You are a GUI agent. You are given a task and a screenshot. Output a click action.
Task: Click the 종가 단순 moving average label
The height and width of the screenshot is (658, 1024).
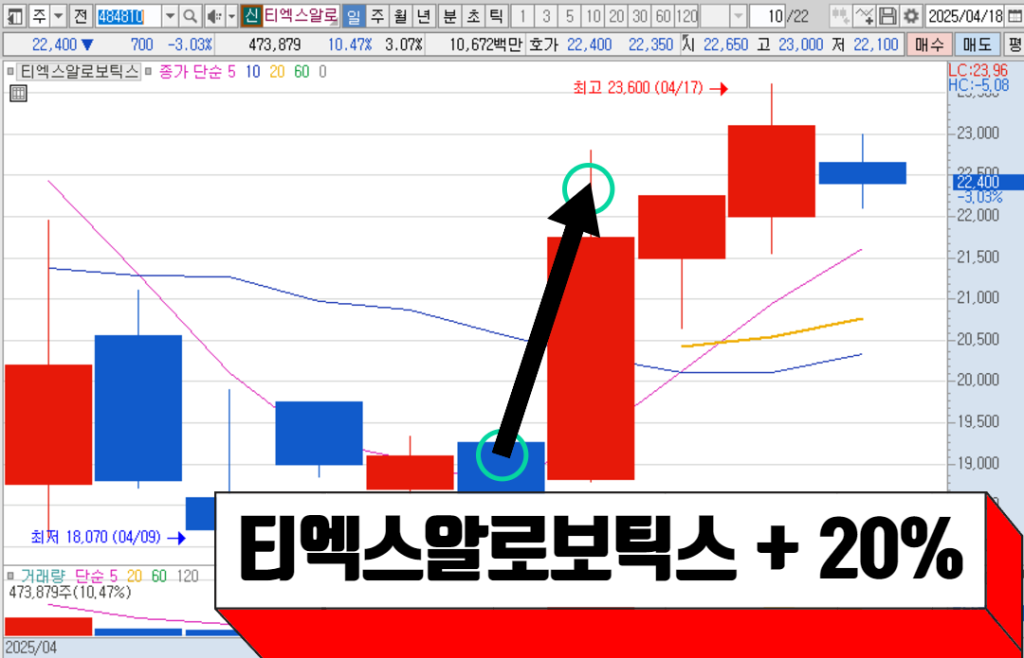190,71
